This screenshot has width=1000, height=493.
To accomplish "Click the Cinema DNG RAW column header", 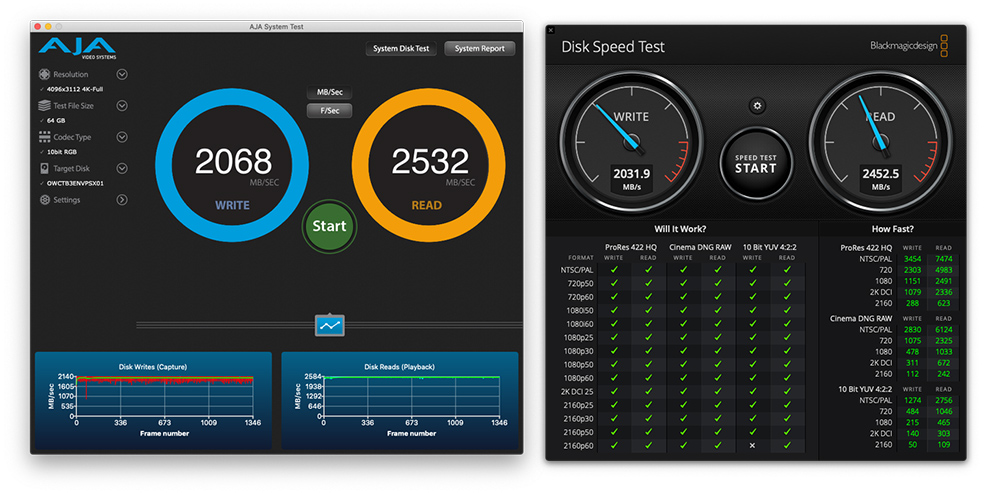I will coord(700,247).
